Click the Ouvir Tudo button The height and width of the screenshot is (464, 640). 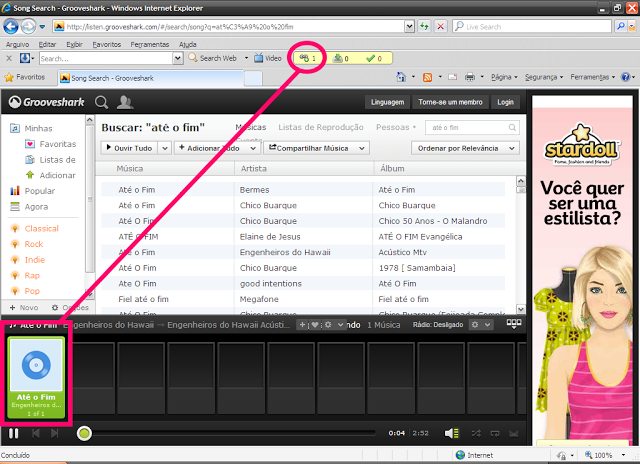[x=129, y=148]
